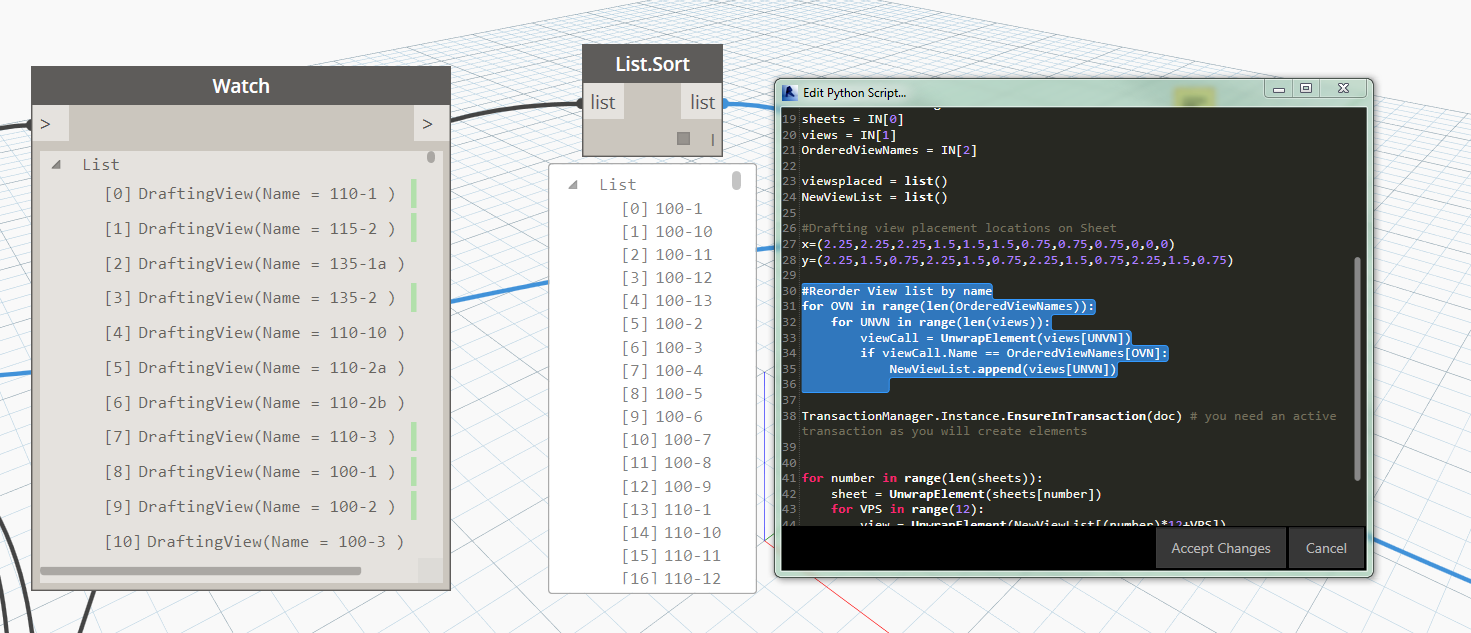Click preview item [5] 100-2
This screenshot has width=1471, height=633.
click(x=662, y=324)
